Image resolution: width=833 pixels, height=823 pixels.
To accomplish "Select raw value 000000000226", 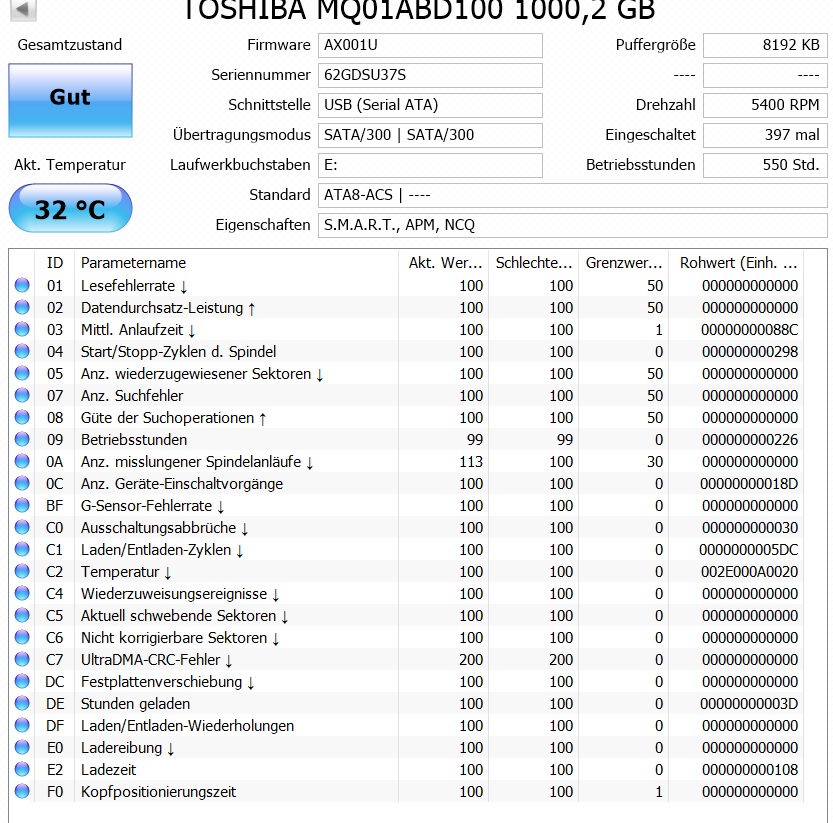I will (x=750, y=440).
